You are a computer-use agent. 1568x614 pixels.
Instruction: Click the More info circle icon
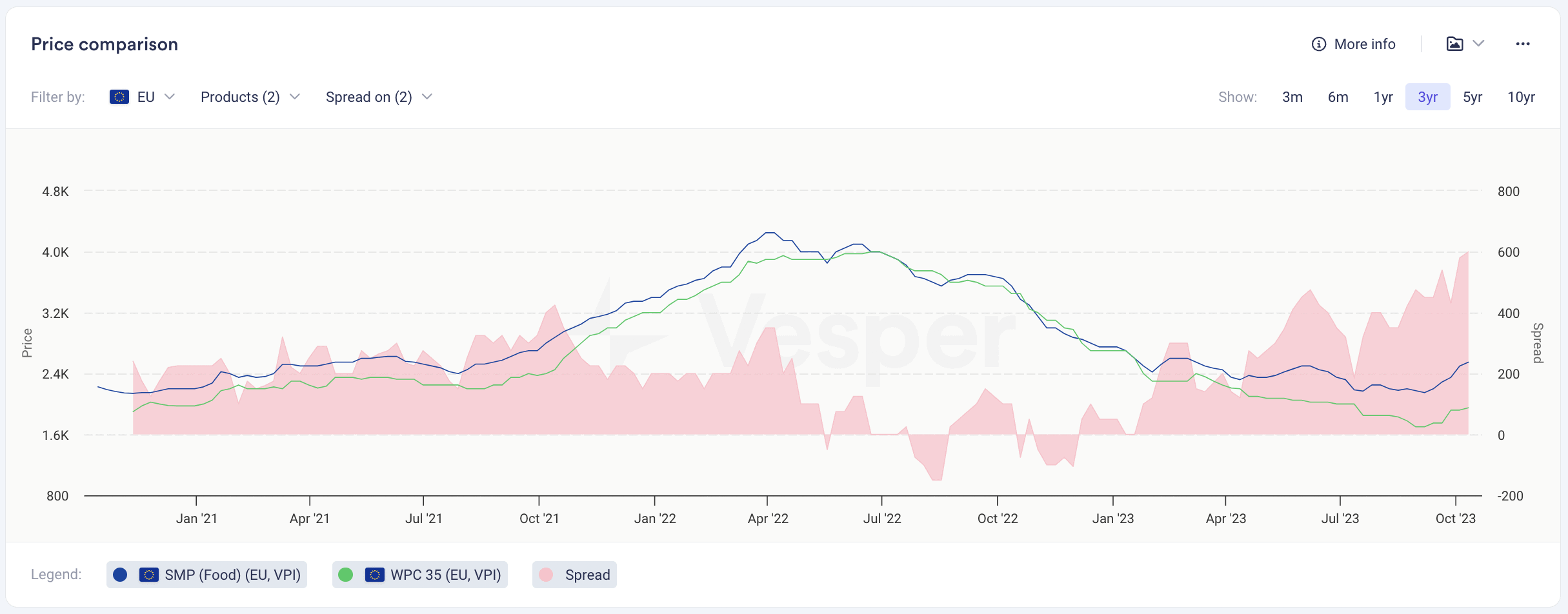point(1319,44)
